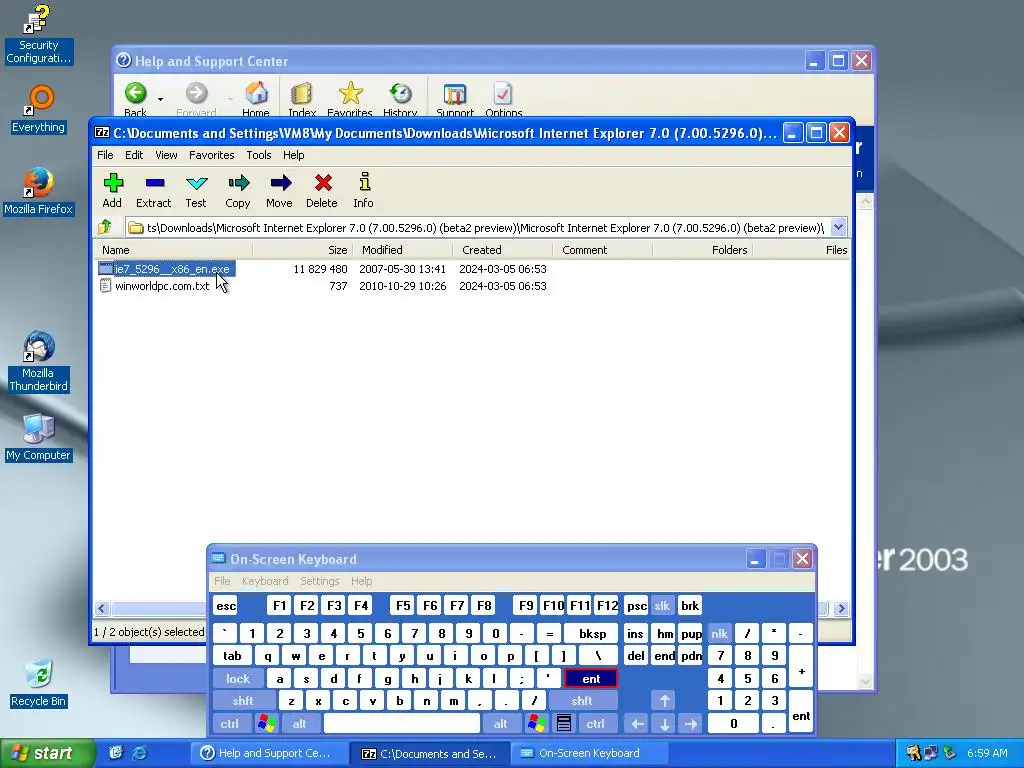Toggle the right ctrl key
This screenshot has width=1024, height=768.
click(596, 723)
